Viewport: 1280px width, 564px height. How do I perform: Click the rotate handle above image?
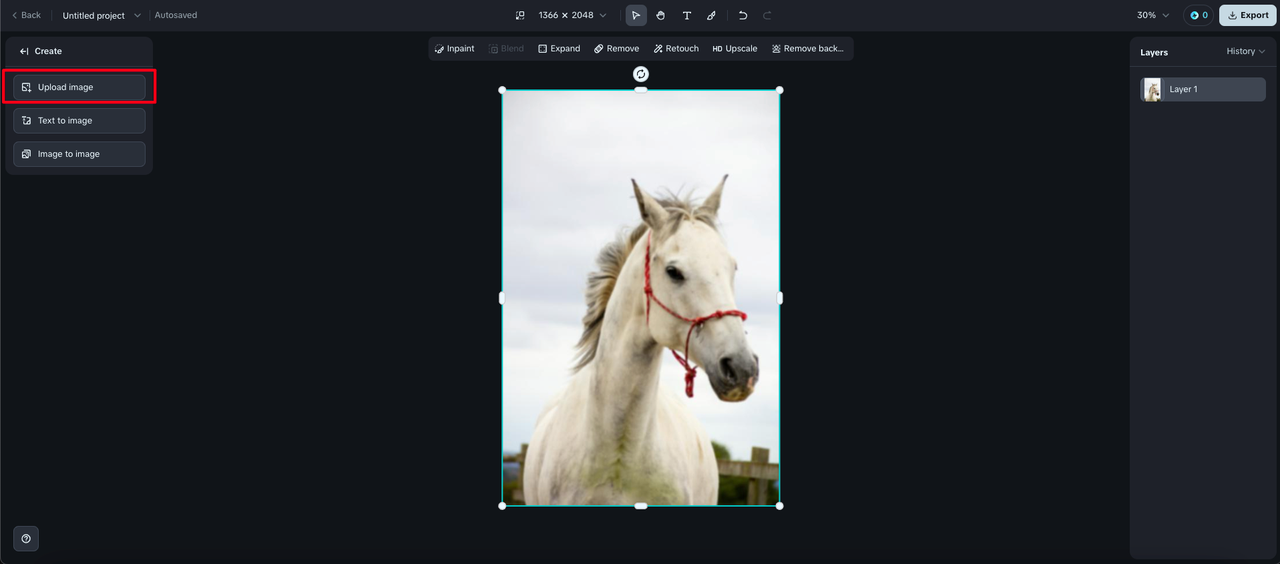tap(641, 74)
